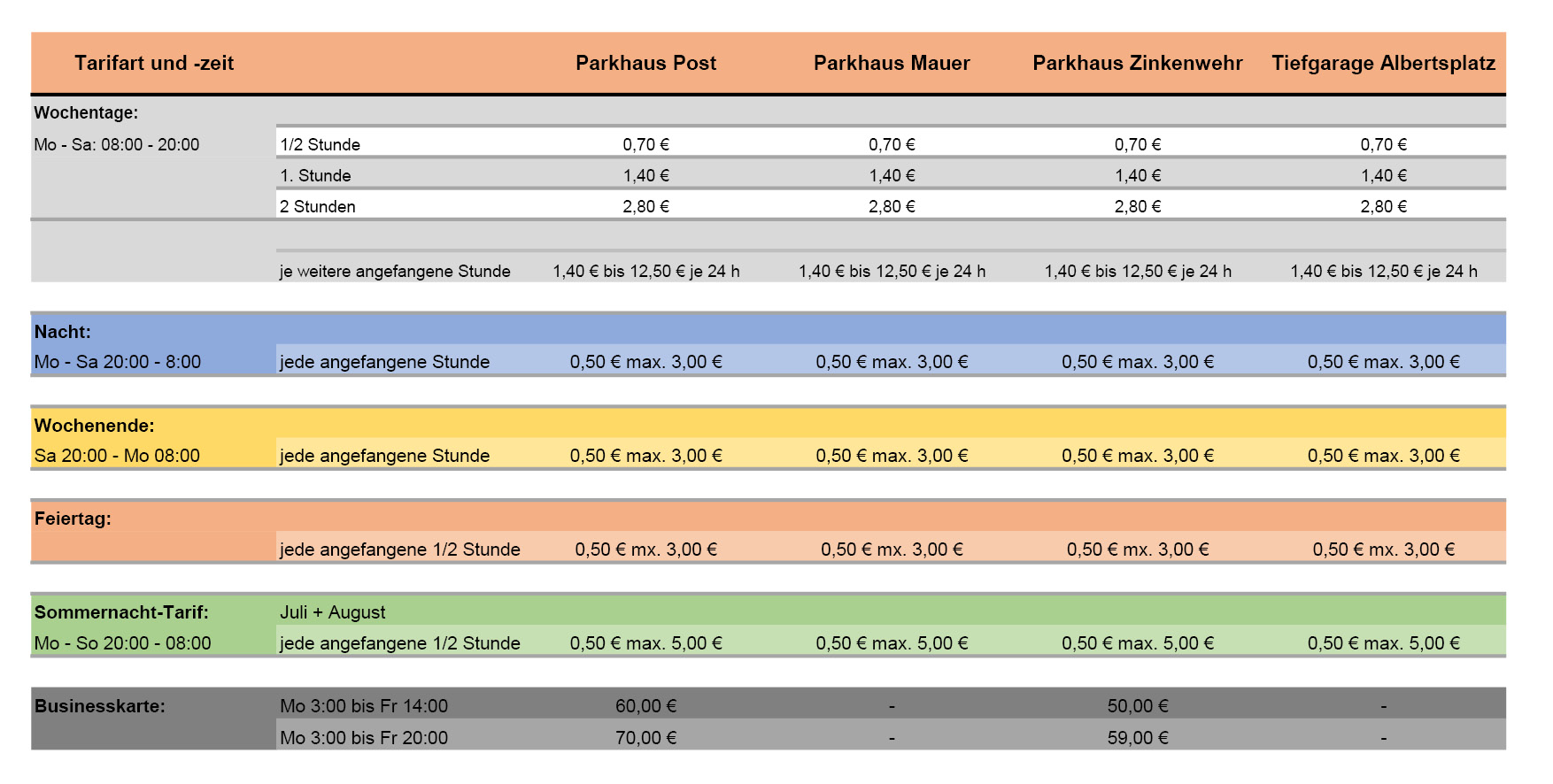The height and width of the screenshot is (784, 1553).
Task: Click the 'Tiefgarage Albertsplatz' column header
Action: [1384, 63]
